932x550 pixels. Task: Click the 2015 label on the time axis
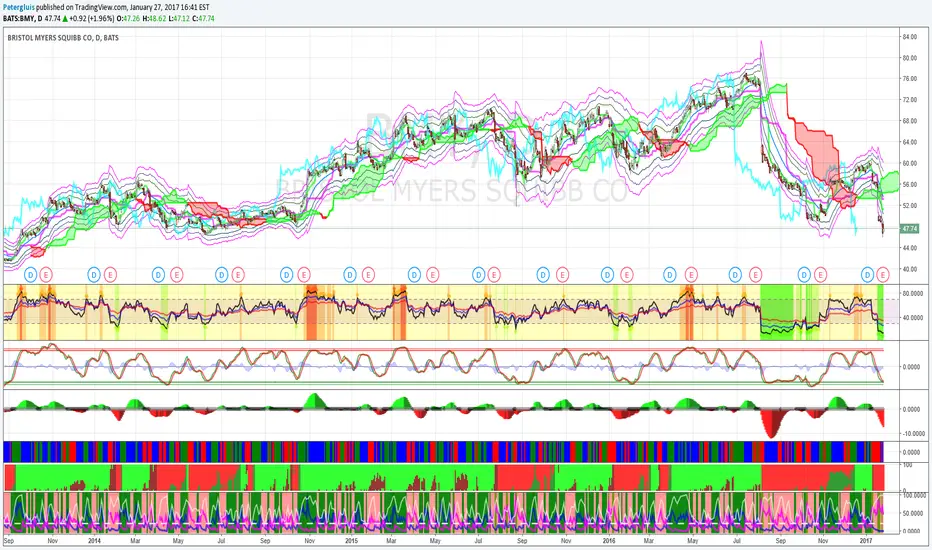point(351,541)
